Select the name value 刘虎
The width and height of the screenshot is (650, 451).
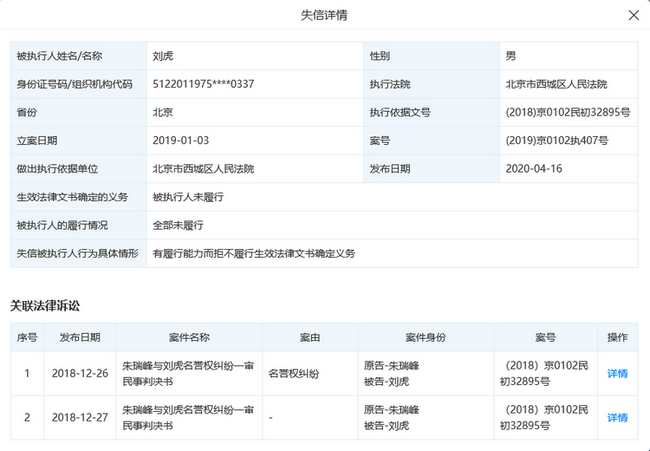162,57
